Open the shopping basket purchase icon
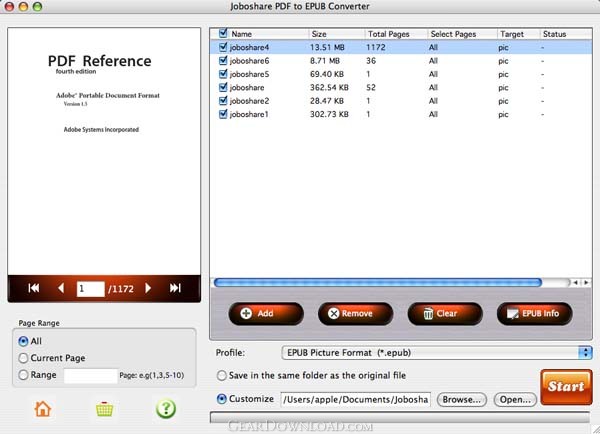 (x=104, y=409)
